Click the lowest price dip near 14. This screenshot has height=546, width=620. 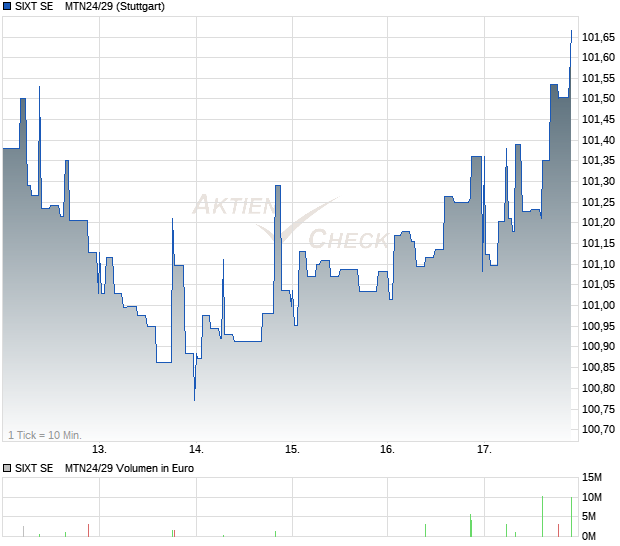point(195,399)
